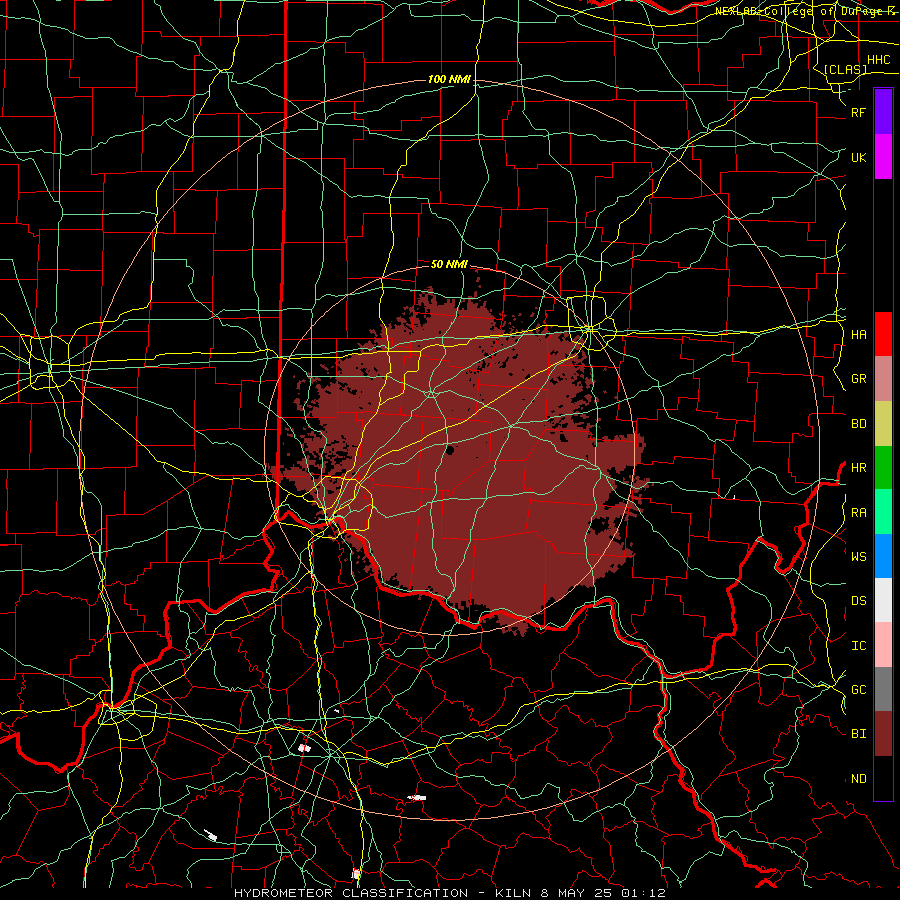Click the 'HR' legend label
This screenshot has height=900, width=900.
coord(858,468)
